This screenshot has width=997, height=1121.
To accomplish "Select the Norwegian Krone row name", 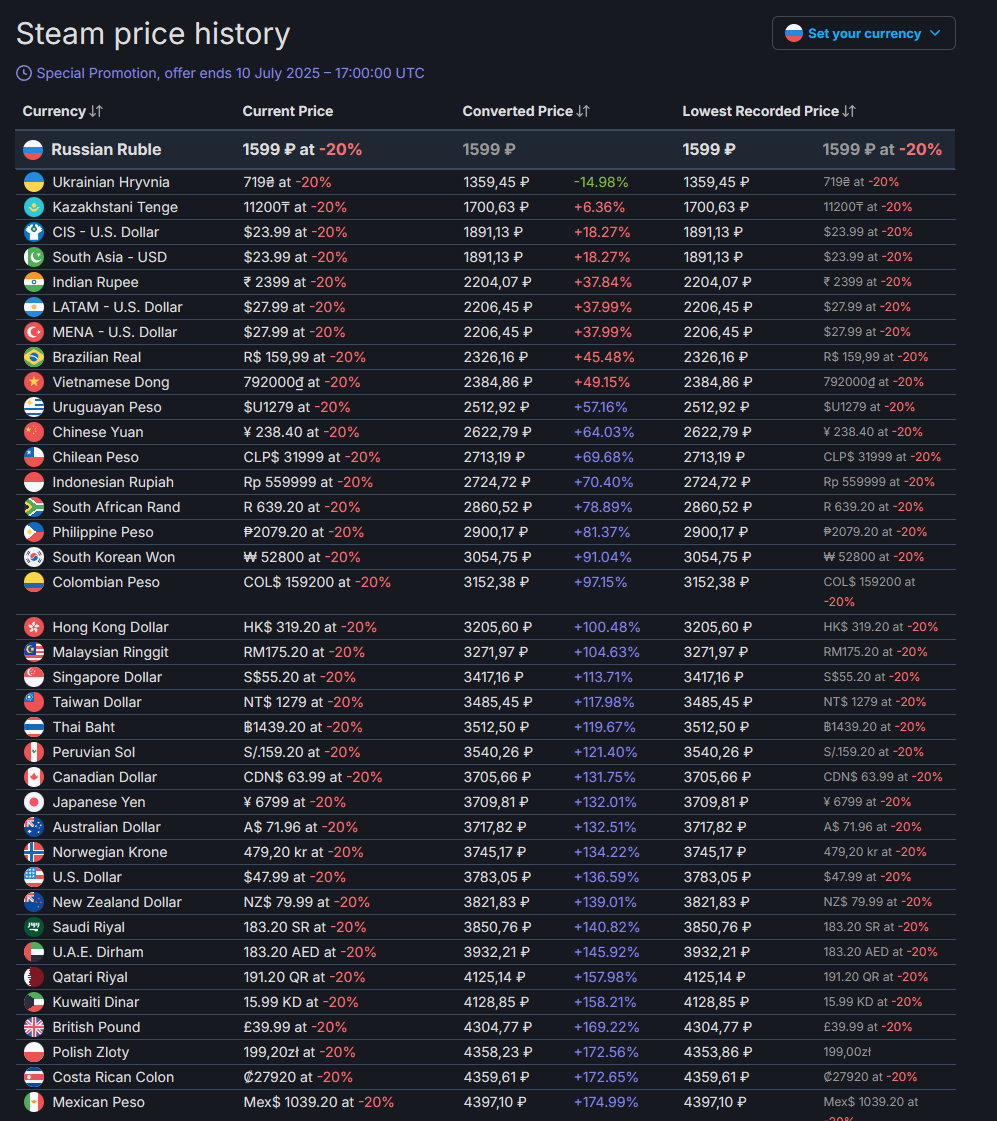I will click(109, 853).
